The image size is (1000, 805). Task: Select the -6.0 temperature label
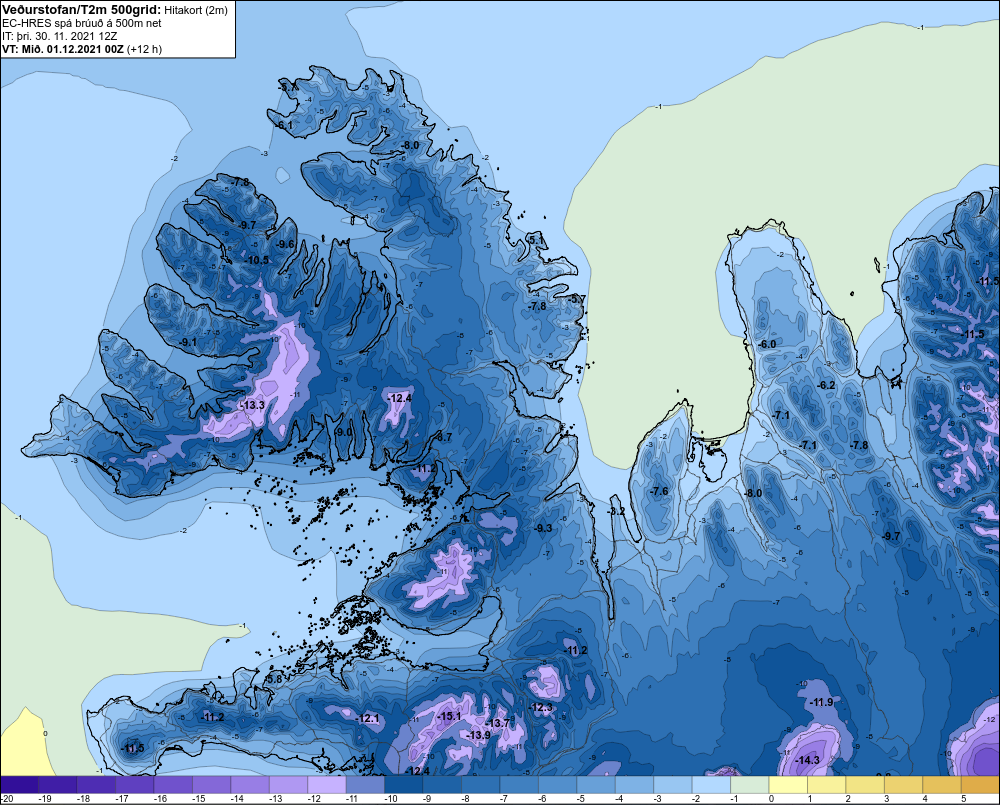click(767, 344)
